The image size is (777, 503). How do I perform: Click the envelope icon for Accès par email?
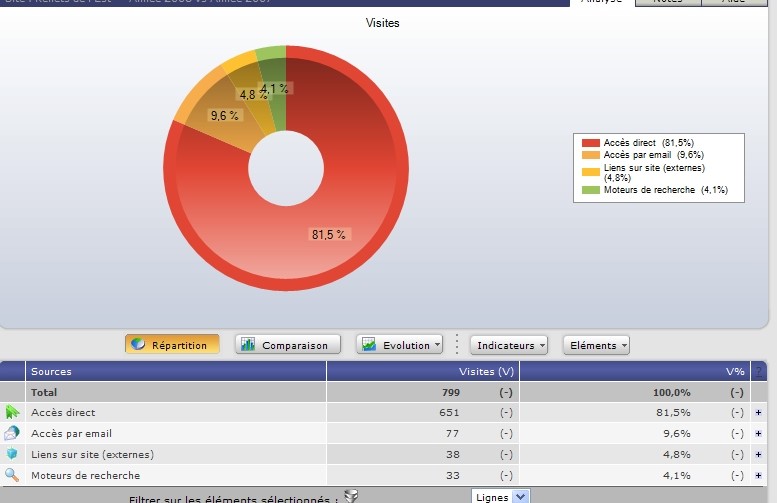coord(12,434)
